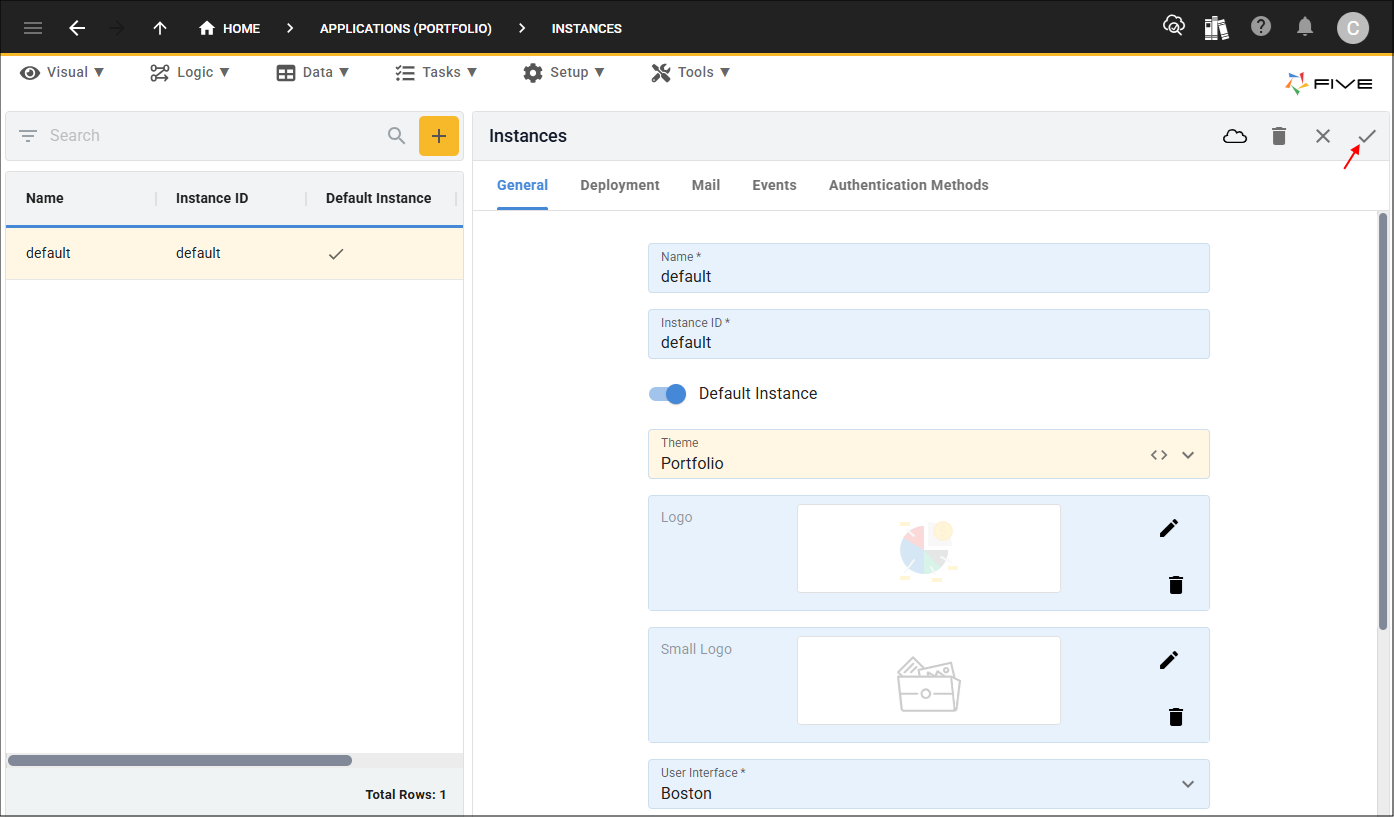Open the Setup menu
This screenshot has height=817, width=1394.
coord(564,72)
